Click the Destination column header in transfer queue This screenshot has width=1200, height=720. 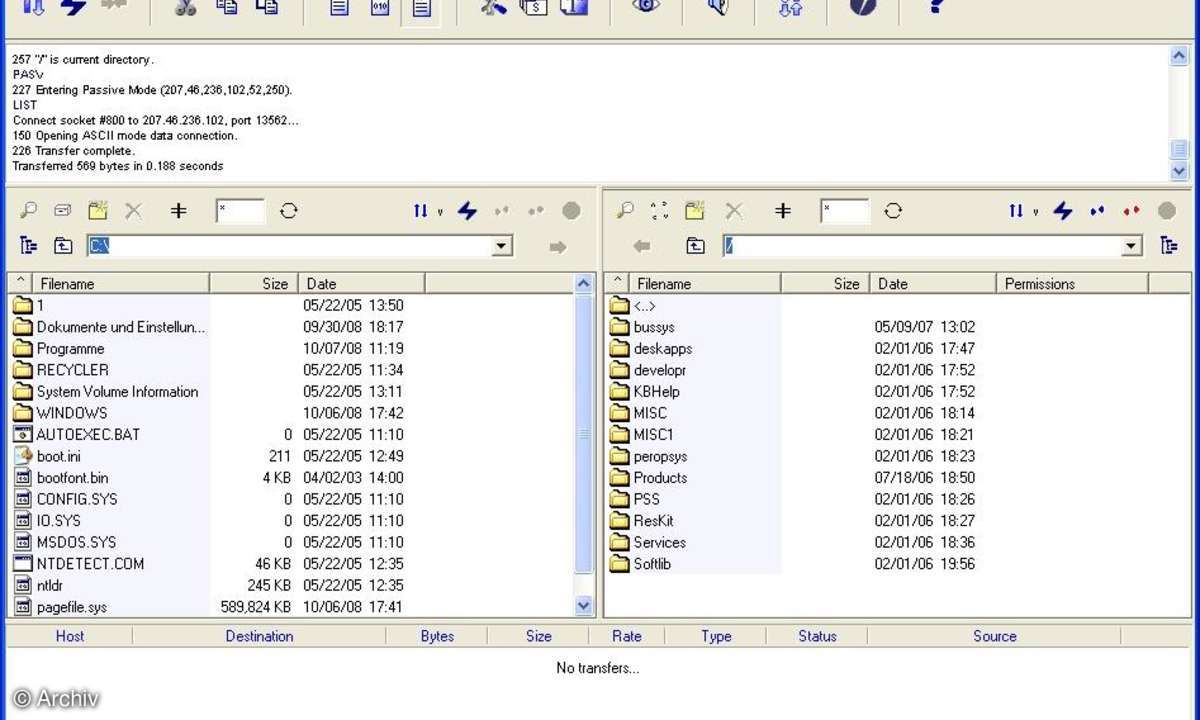click(259, 636)
